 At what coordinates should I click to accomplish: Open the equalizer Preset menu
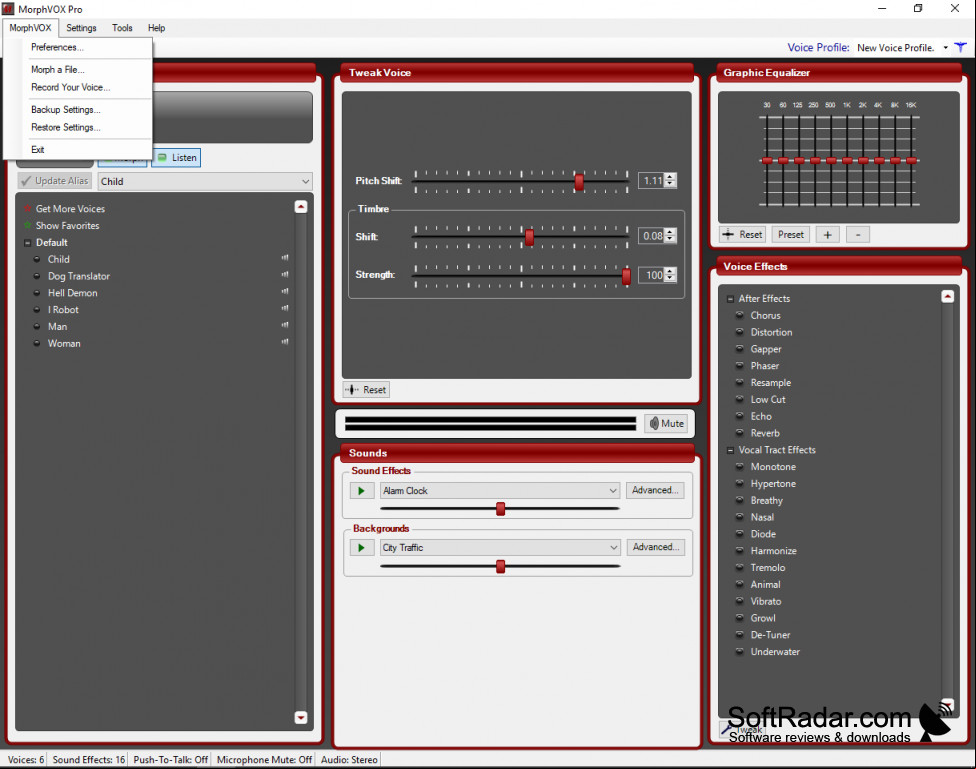coord(791,235)
